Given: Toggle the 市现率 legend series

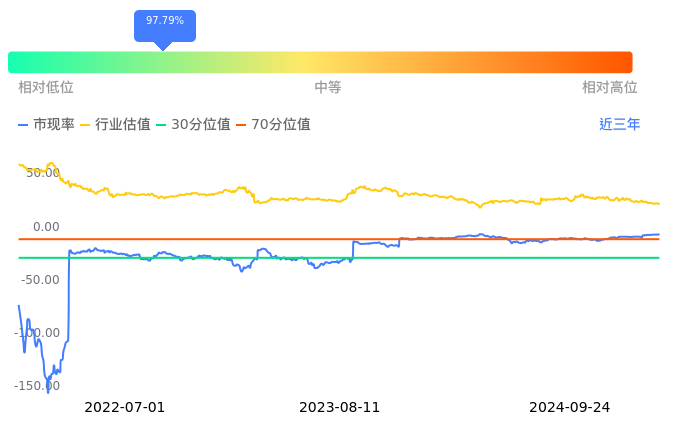Looking at the screenshot, I should [x=46, y=125].
